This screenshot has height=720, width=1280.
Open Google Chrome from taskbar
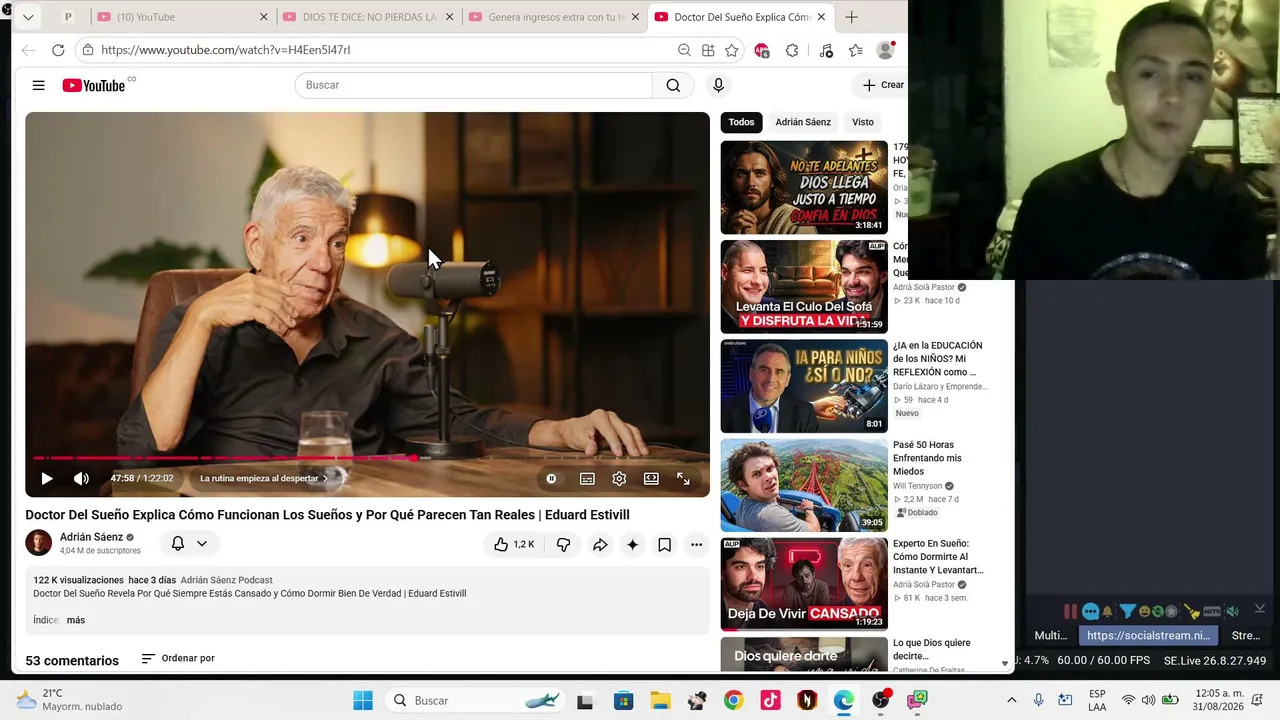[734, 701]
